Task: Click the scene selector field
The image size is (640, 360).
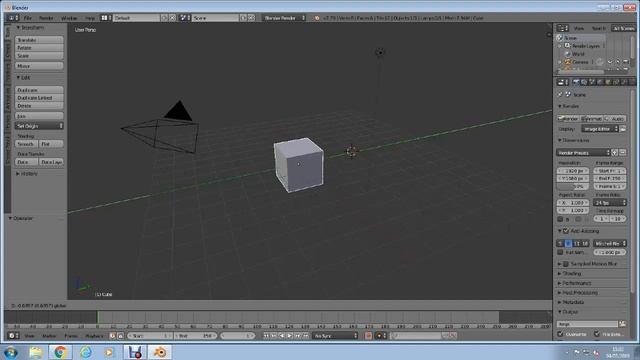Action: pos(215,18)
